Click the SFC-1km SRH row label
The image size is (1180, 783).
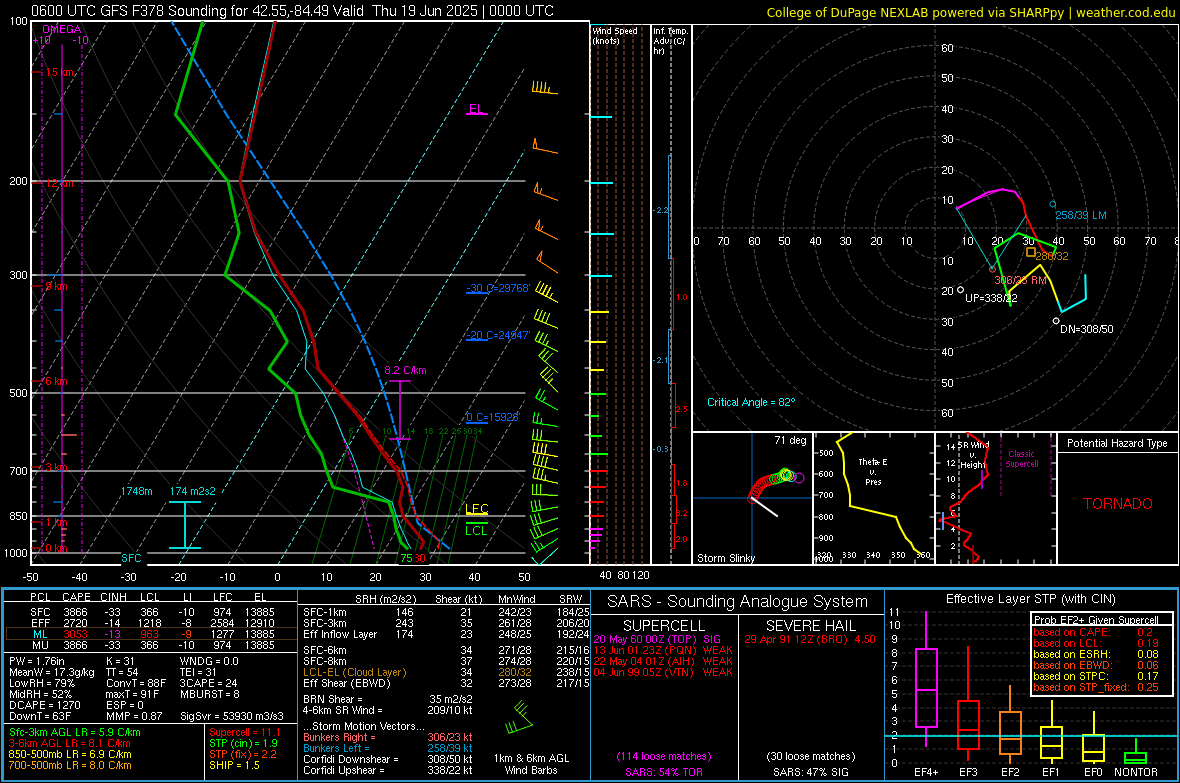[325, 612]
